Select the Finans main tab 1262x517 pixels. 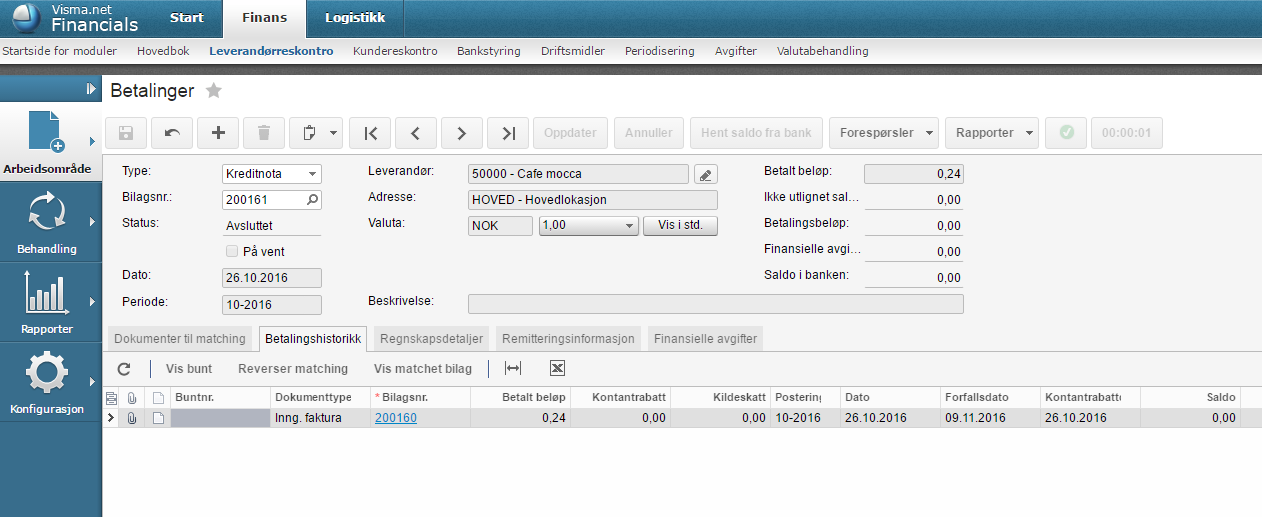pyautogui.click(x=264, y=18)
